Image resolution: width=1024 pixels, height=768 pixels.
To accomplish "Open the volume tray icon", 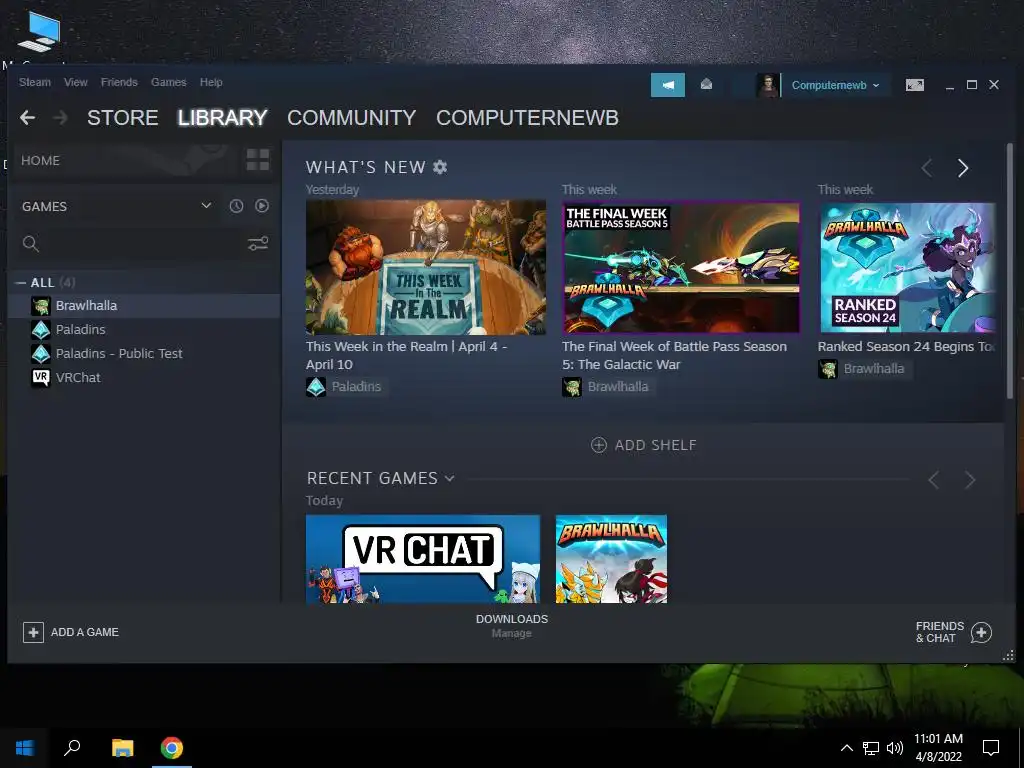I will [895, 748].
